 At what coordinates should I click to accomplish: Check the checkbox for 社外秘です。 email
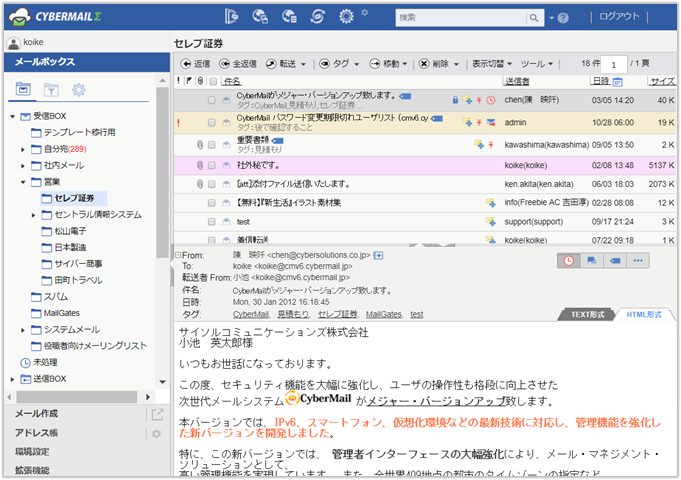(212, 164)
